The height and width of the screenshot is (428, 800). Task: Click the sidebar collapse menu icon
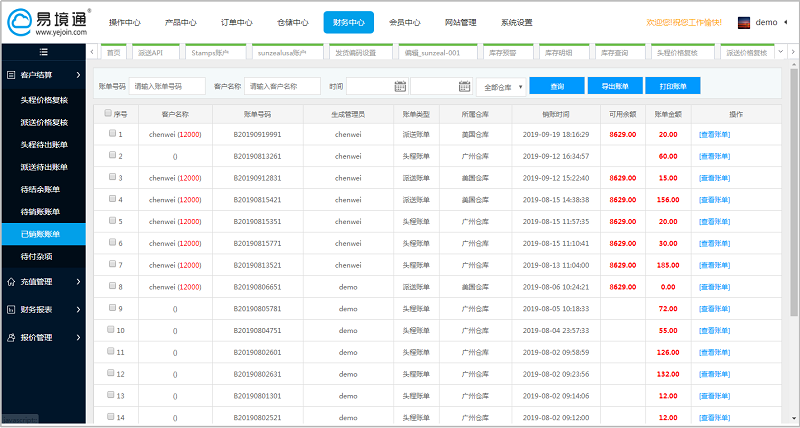[42, 51]
